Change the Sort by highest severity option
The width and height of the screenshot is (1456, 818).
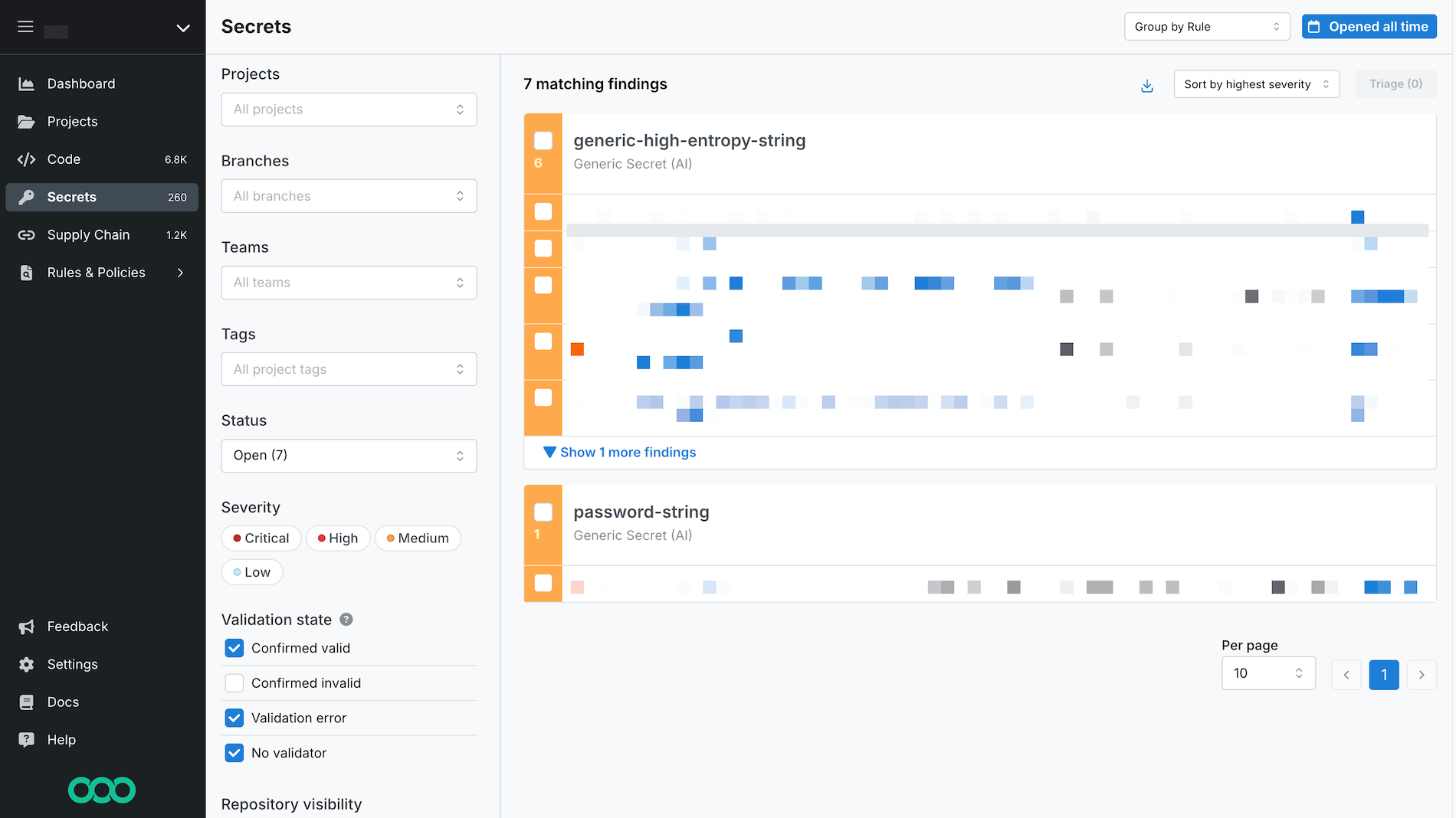(x=1256, y=84)
